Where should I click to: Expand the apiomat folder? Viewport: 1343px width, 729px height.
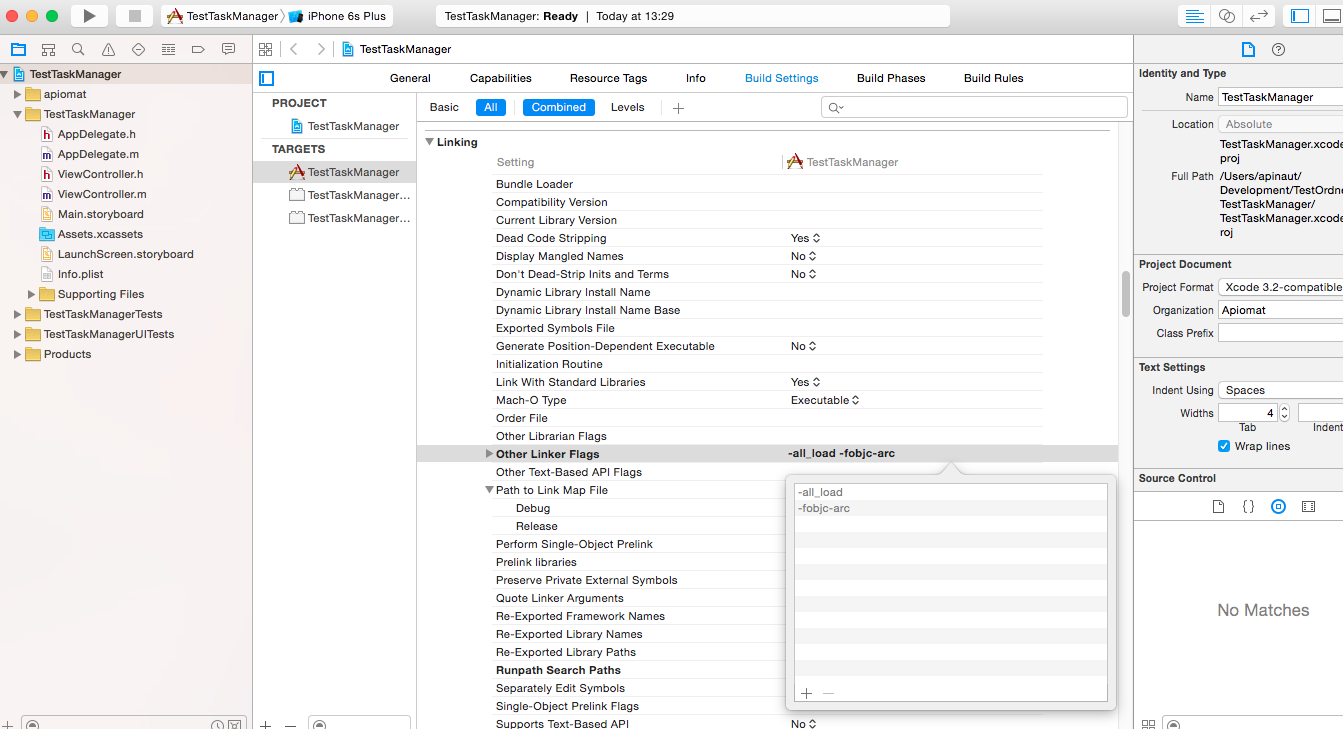click(x=17, y=94)
